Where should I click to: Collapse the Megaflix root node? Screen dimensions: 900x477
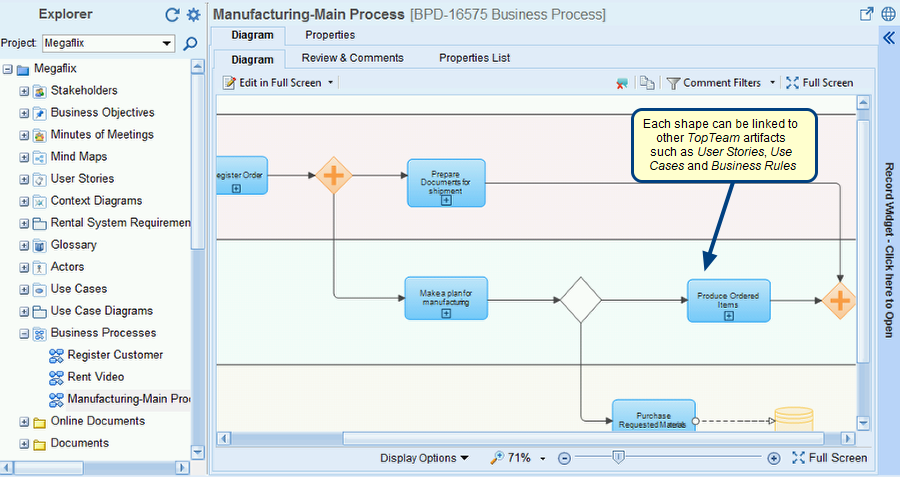7,69
